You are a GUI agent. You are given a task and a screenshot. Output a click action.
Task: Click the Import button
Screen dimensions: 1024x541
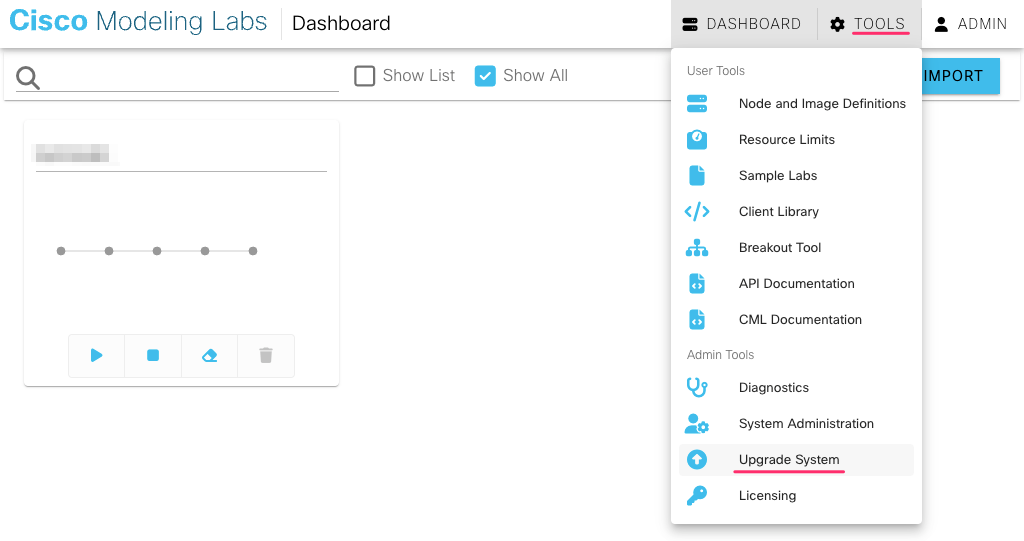click(961, 76)
